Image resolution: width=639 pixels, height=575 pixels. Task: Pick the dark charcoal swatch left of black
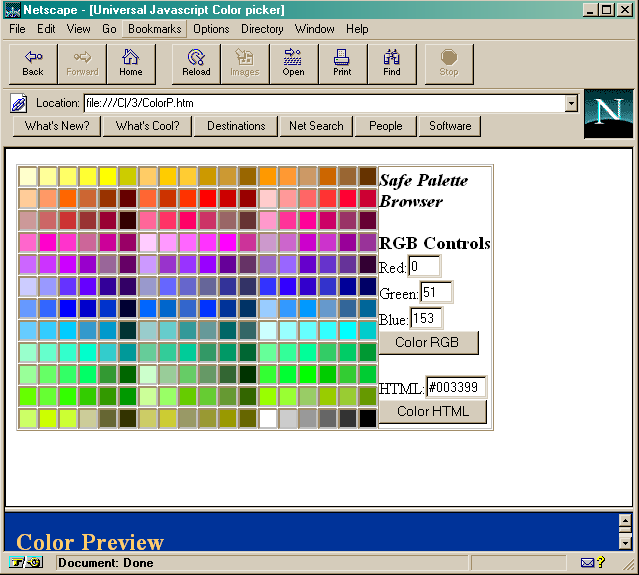pyautogui.click(x=348, y=419)
